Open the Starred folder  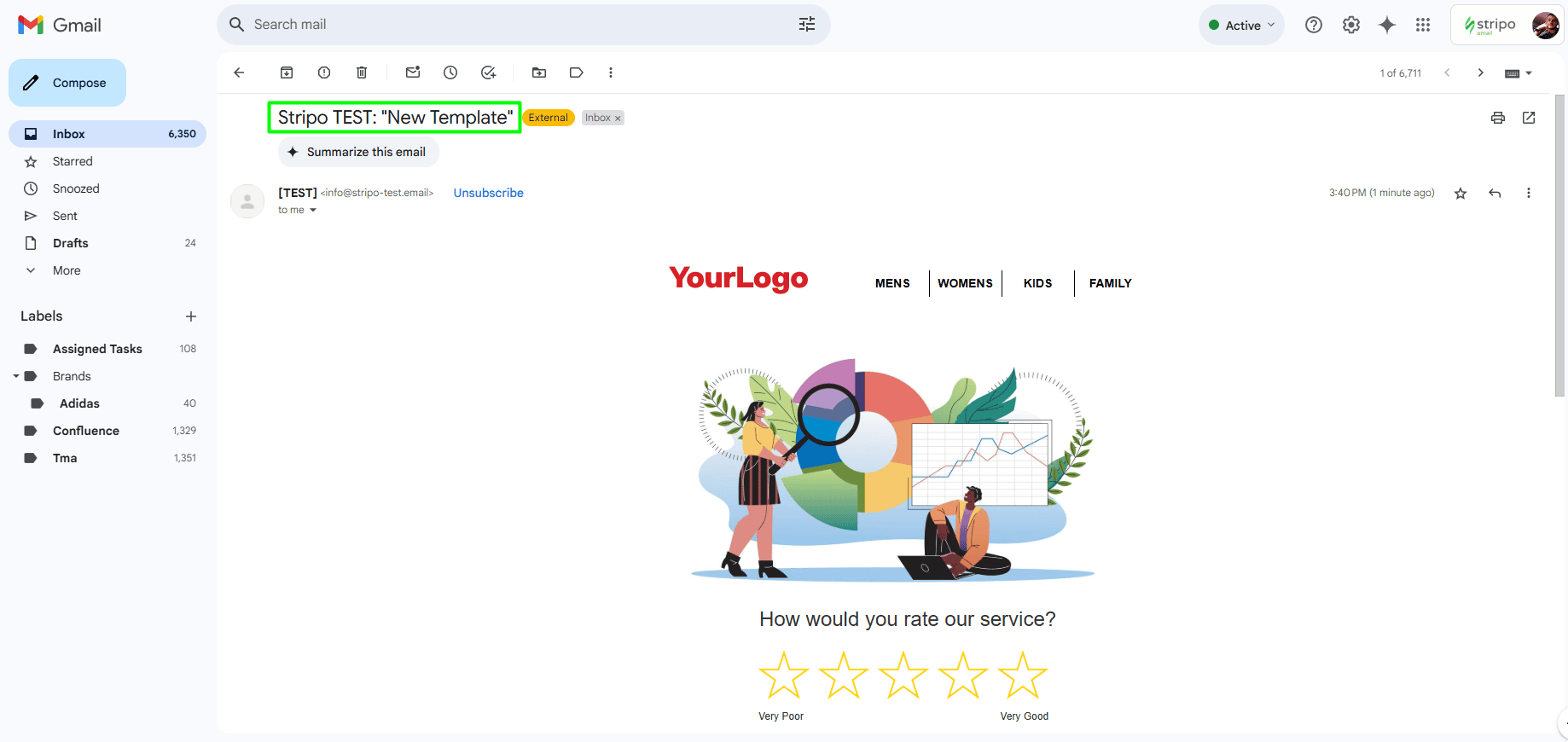click(x=73, y=161)
